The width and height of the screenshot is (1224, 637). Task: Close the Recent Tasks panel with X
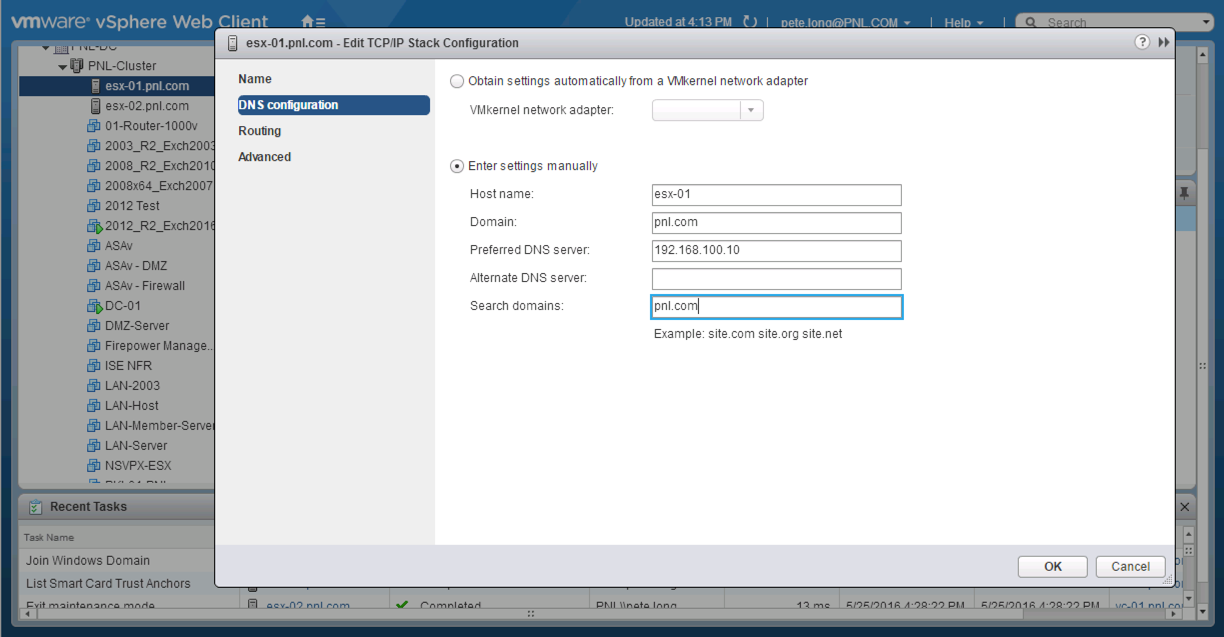coord(1185,508)
